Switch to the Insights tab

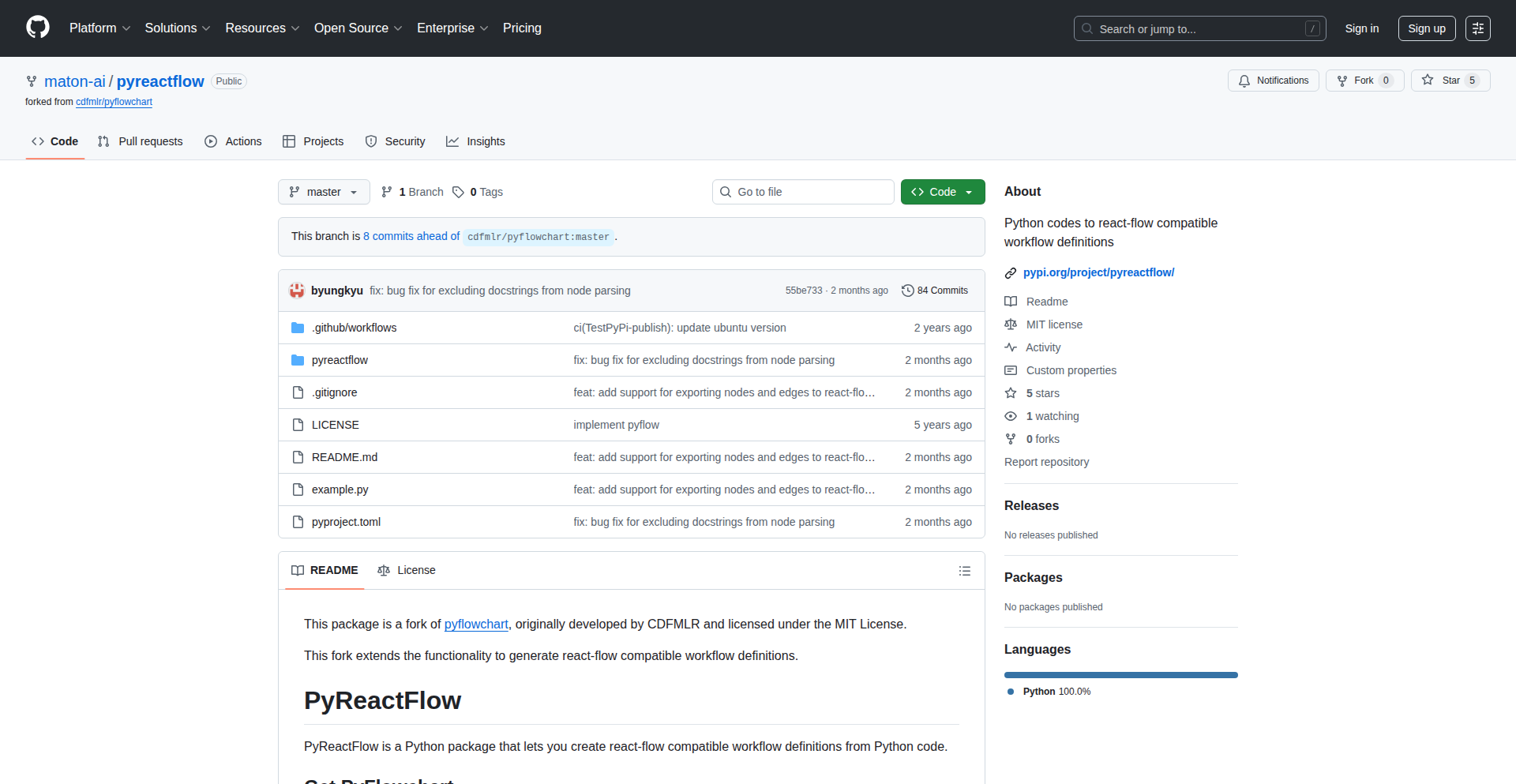(475, 141)
